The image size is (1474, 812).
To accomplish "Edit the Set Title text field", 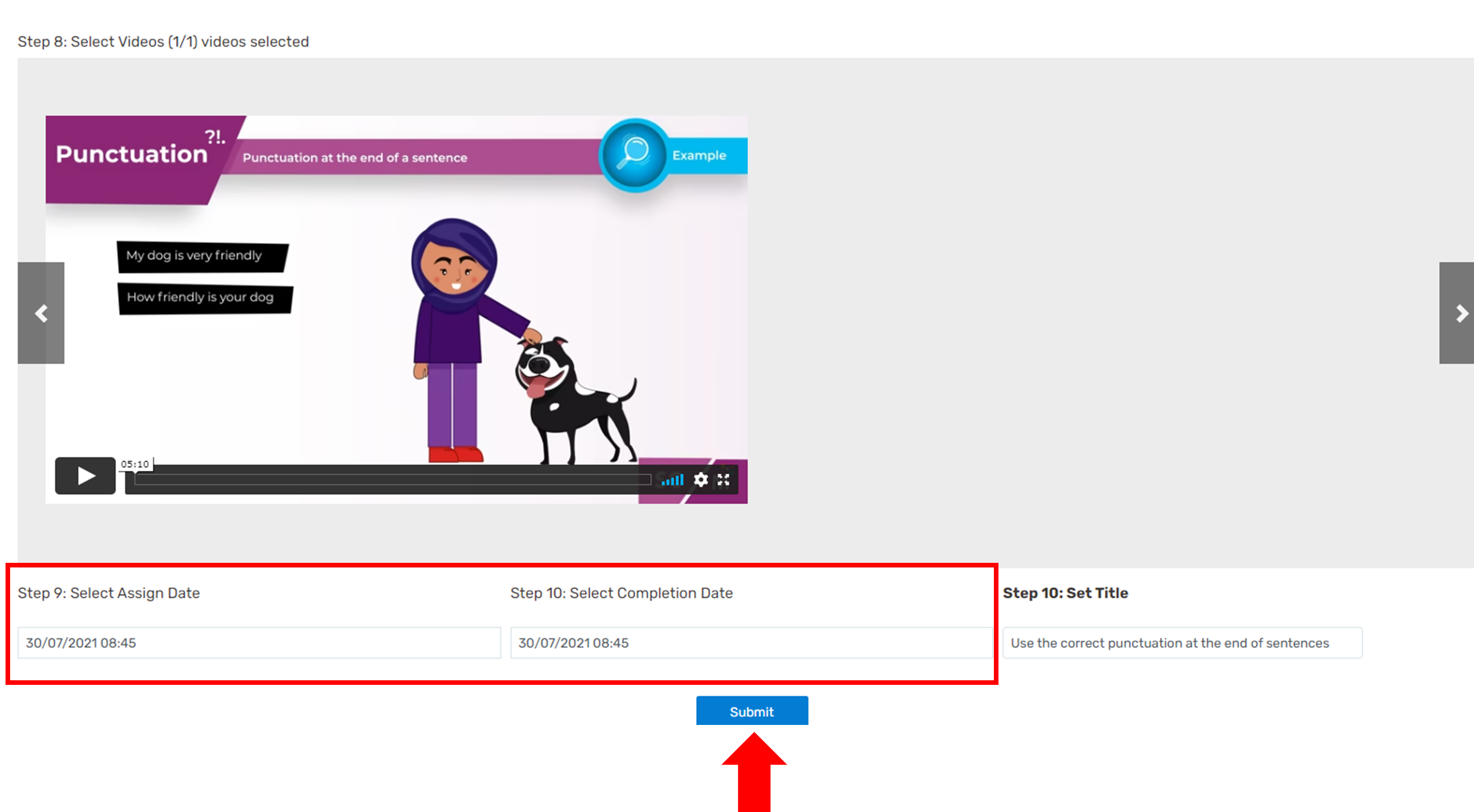I will 1182,643.
